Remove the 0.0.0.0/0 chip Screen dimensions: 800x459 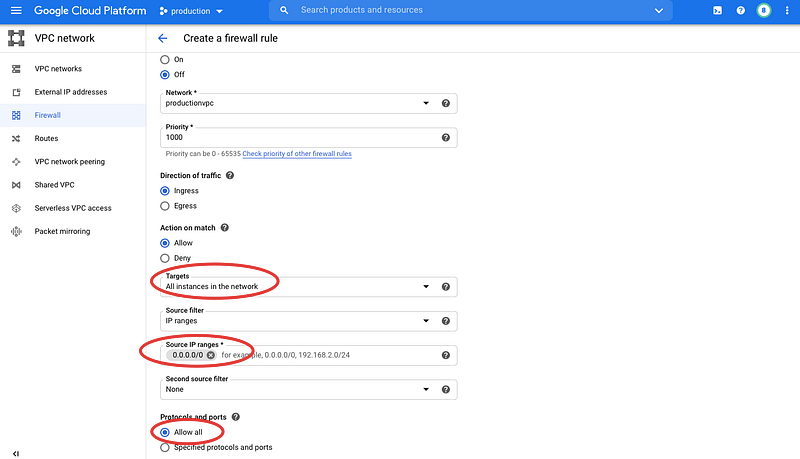211,355
